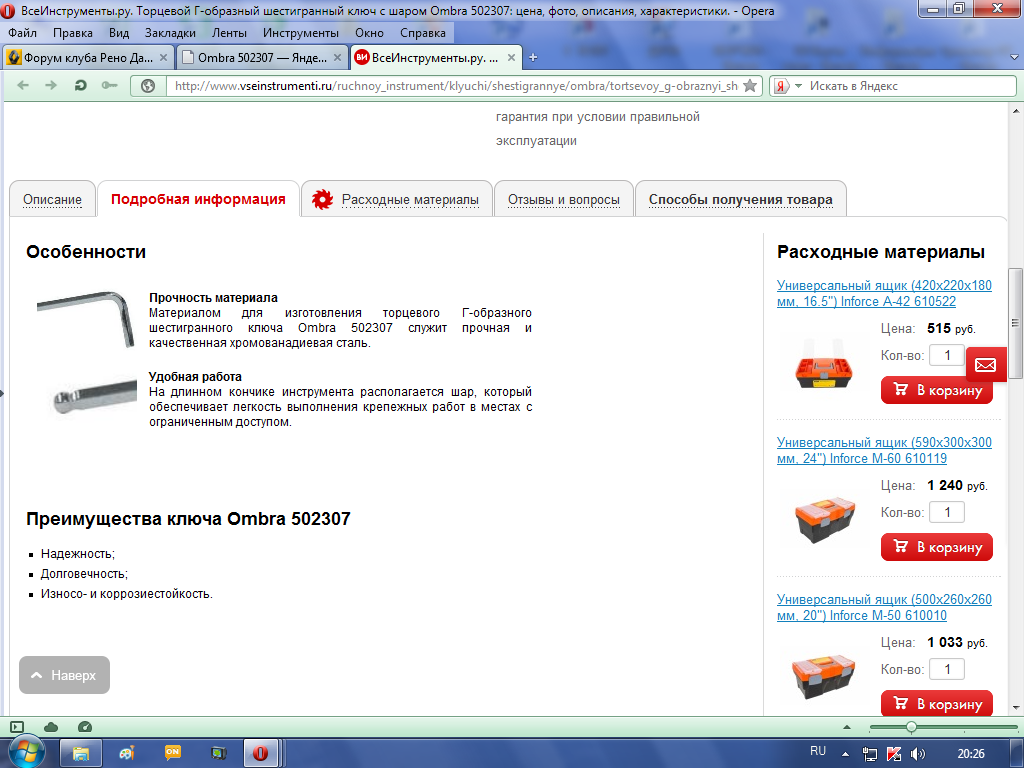Click the page vertical scrollbar thumb
The image size is (1024, 768).
pos(1016,323)
